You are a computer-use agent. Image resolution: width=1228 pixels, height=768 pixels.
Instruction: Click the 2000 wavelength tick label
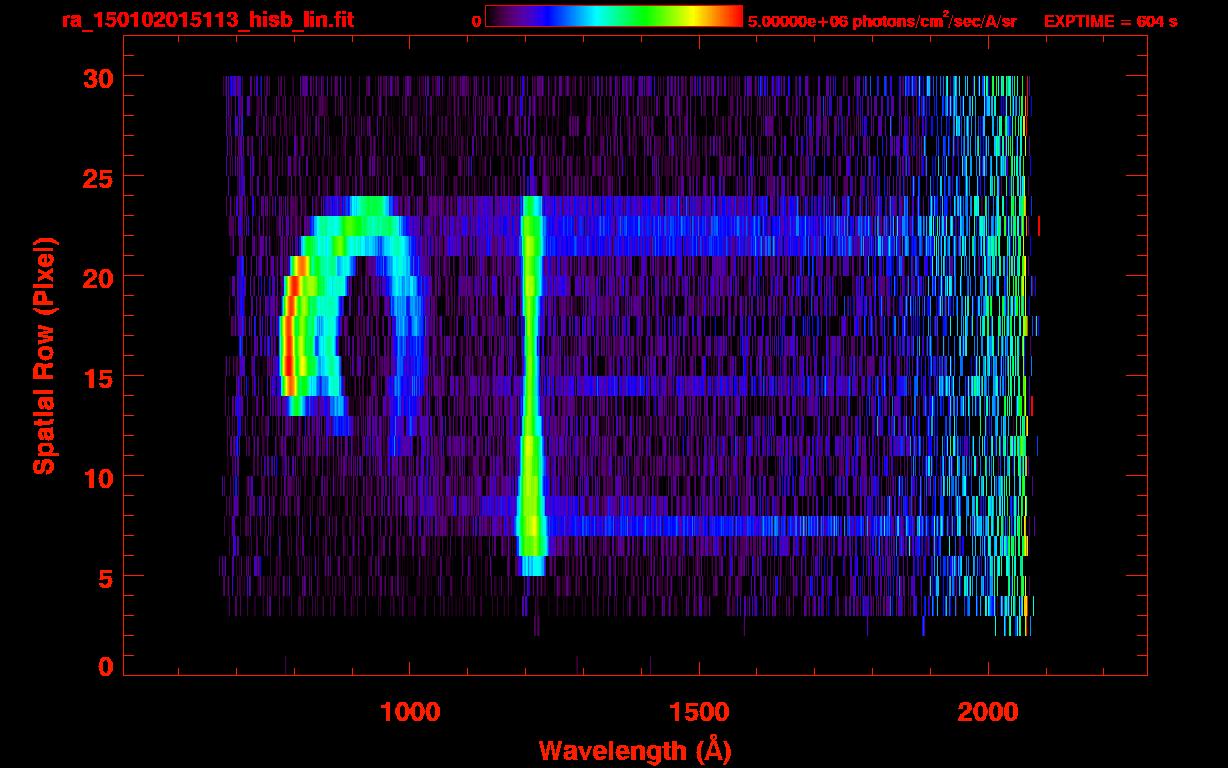click(988, 712)
